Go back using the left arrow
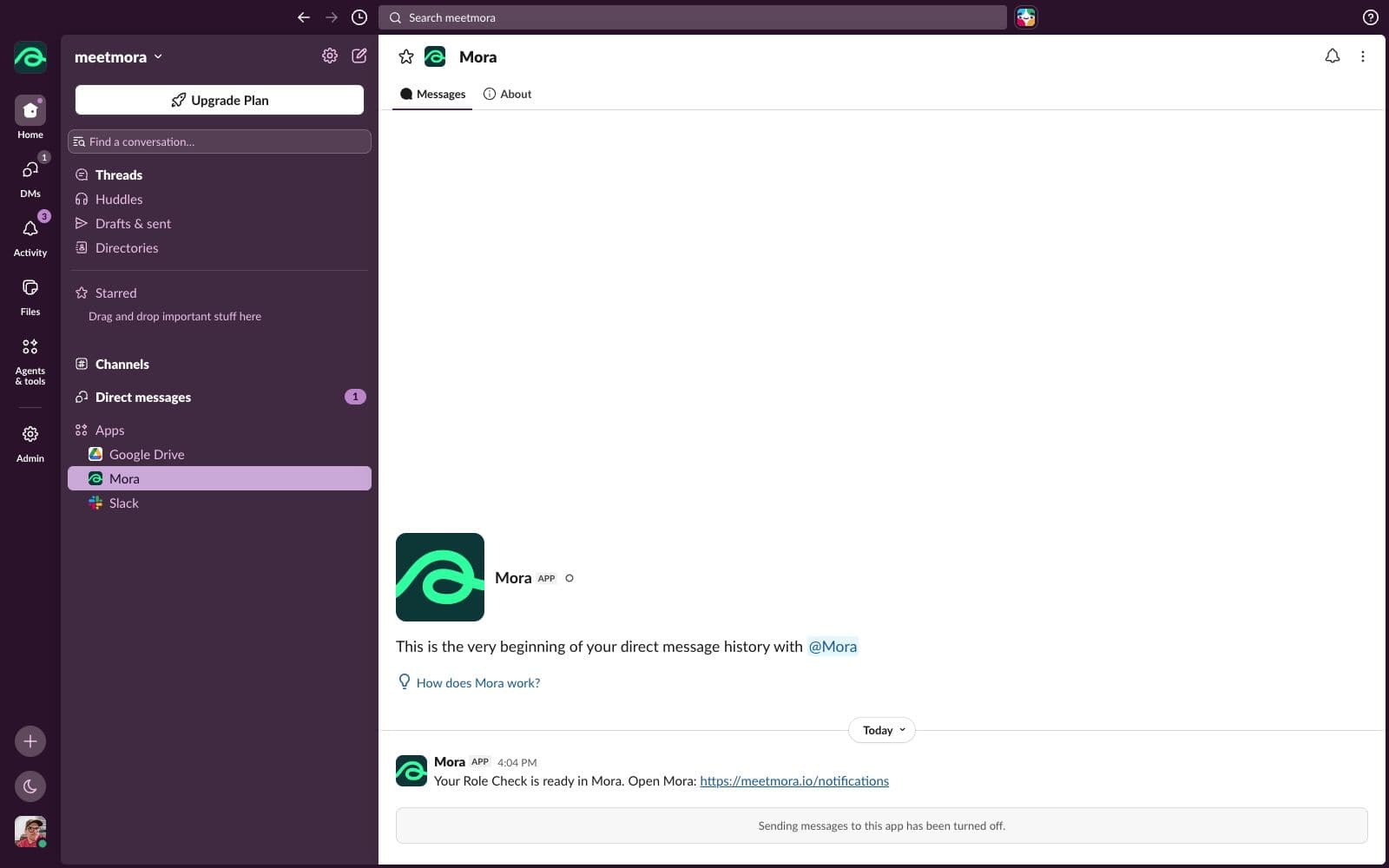The image size is (1389, 868). [303, 17]
